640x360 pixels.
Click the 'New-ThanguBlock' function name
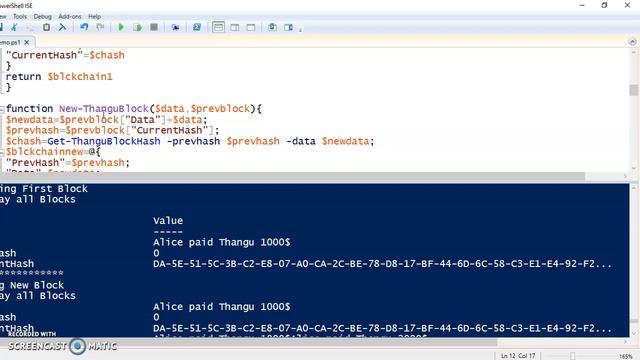(x=104, y=109)
